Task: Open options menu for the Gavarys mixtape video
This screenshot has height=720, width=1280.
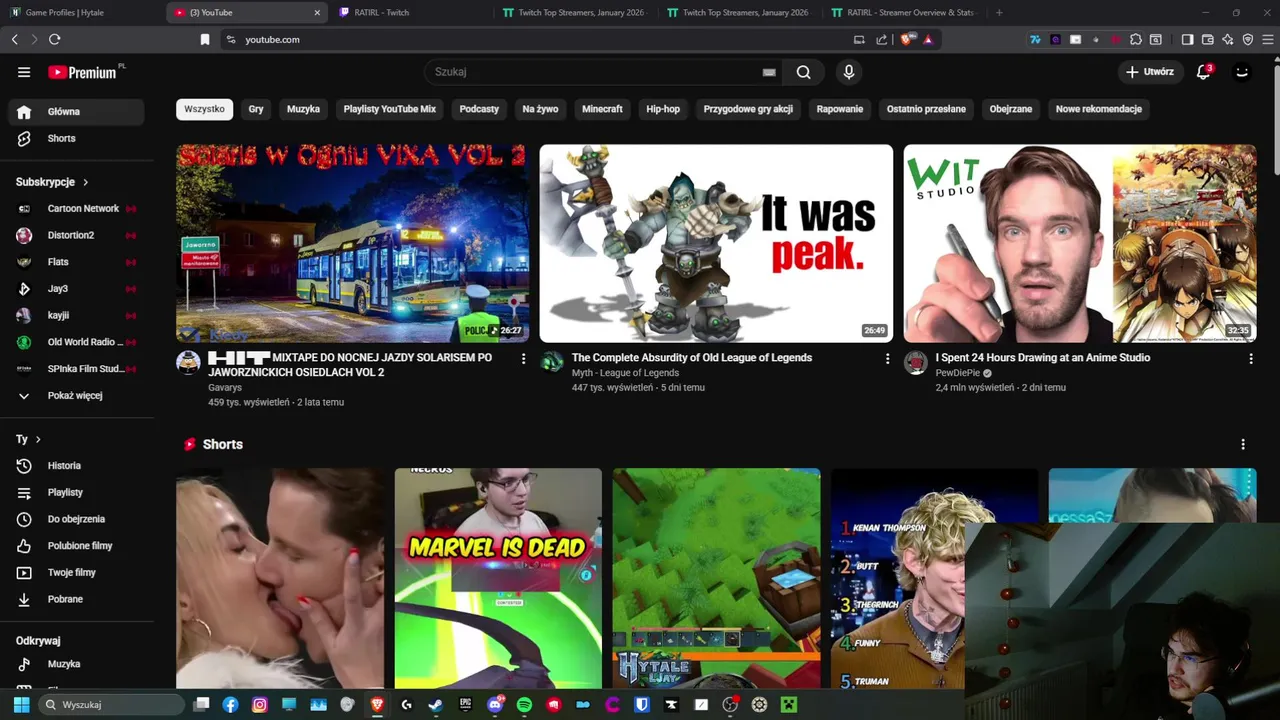Action: [523, 359]
